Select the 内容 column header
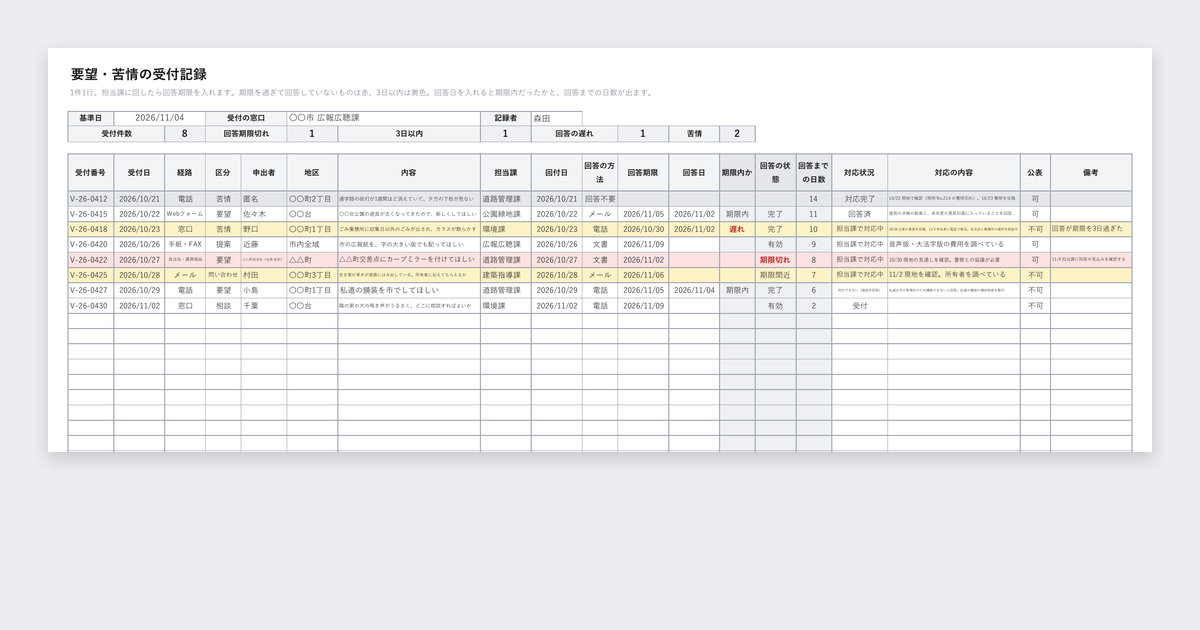This screenshot has width=1200, height=630. coord(408,172)
